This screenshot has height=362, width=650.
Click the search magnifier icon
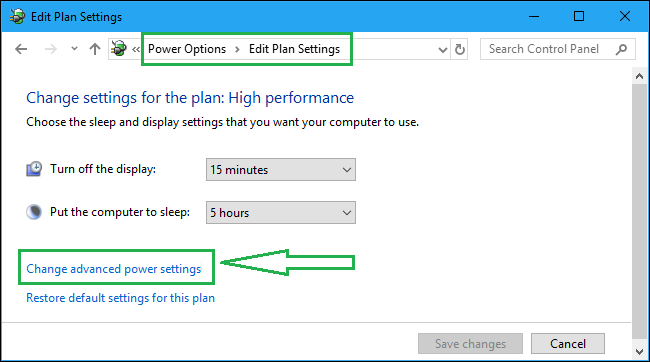click(x=621, y=49)
